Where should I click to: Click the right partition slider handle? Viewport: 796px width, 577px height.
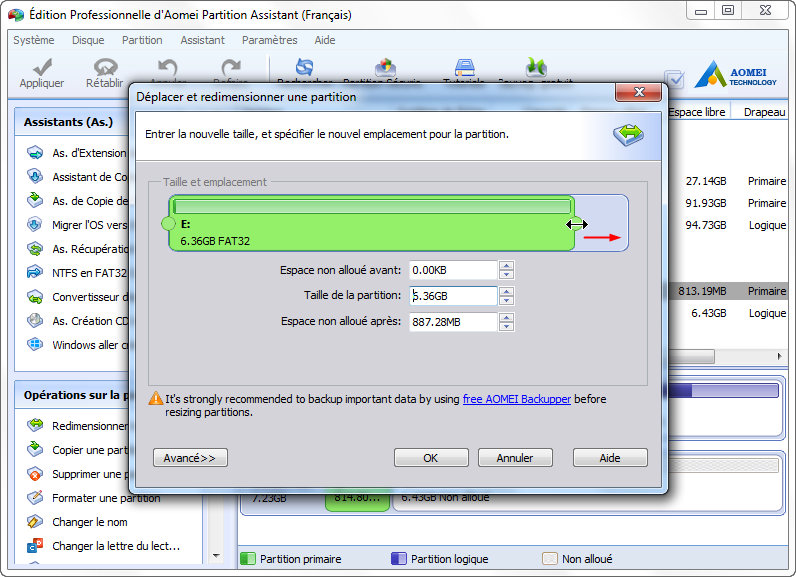click(x=575, y=223)
